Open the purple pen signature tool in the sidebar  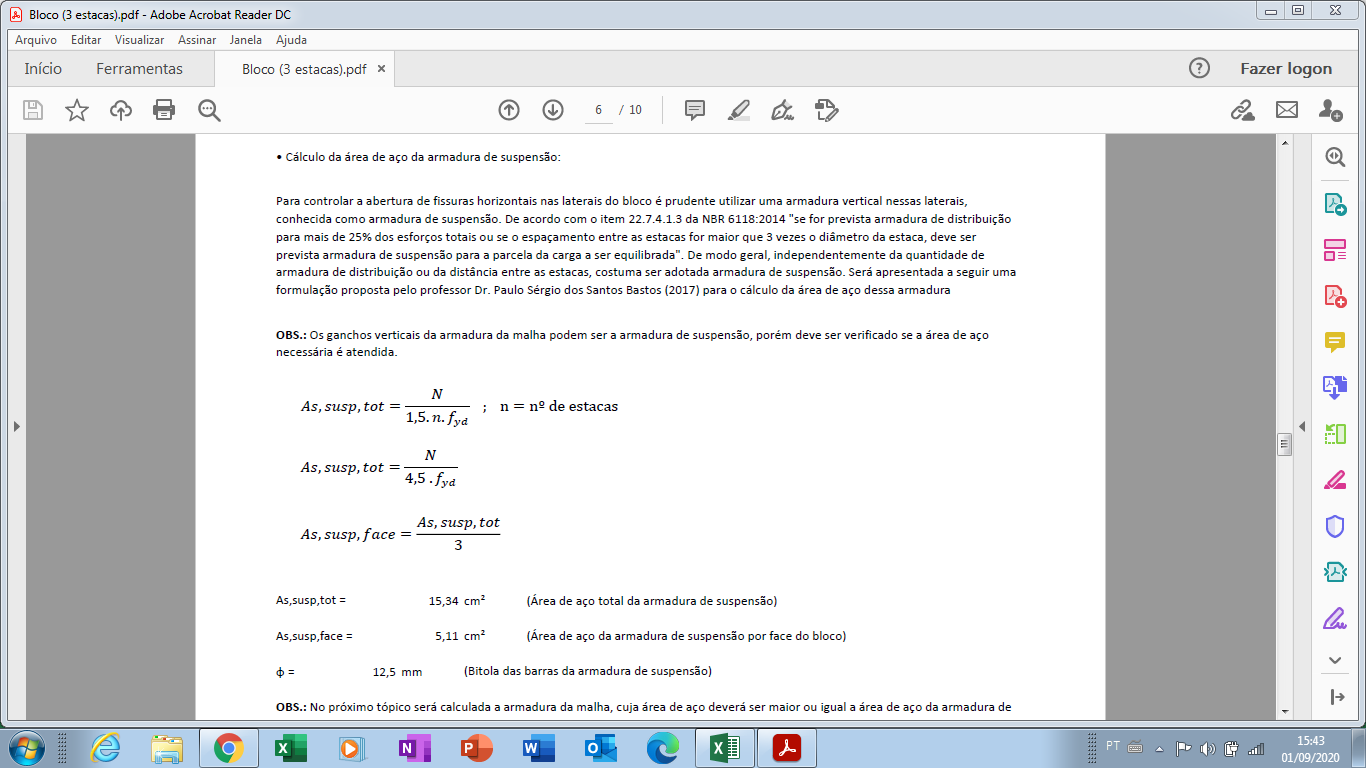pos(1335,618)
